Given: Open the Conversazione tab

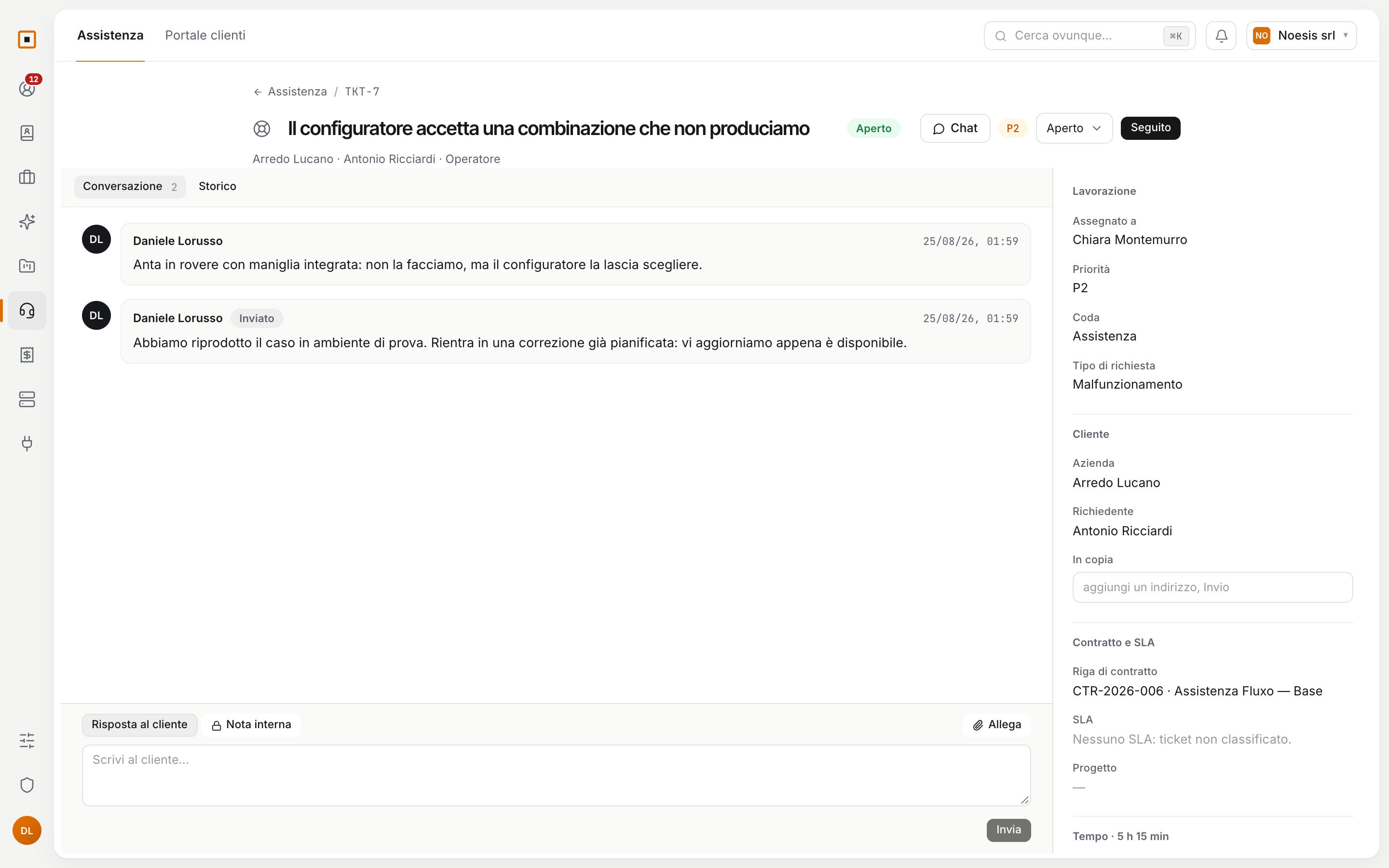Looking at the screenshot, I should coord(130,187).
